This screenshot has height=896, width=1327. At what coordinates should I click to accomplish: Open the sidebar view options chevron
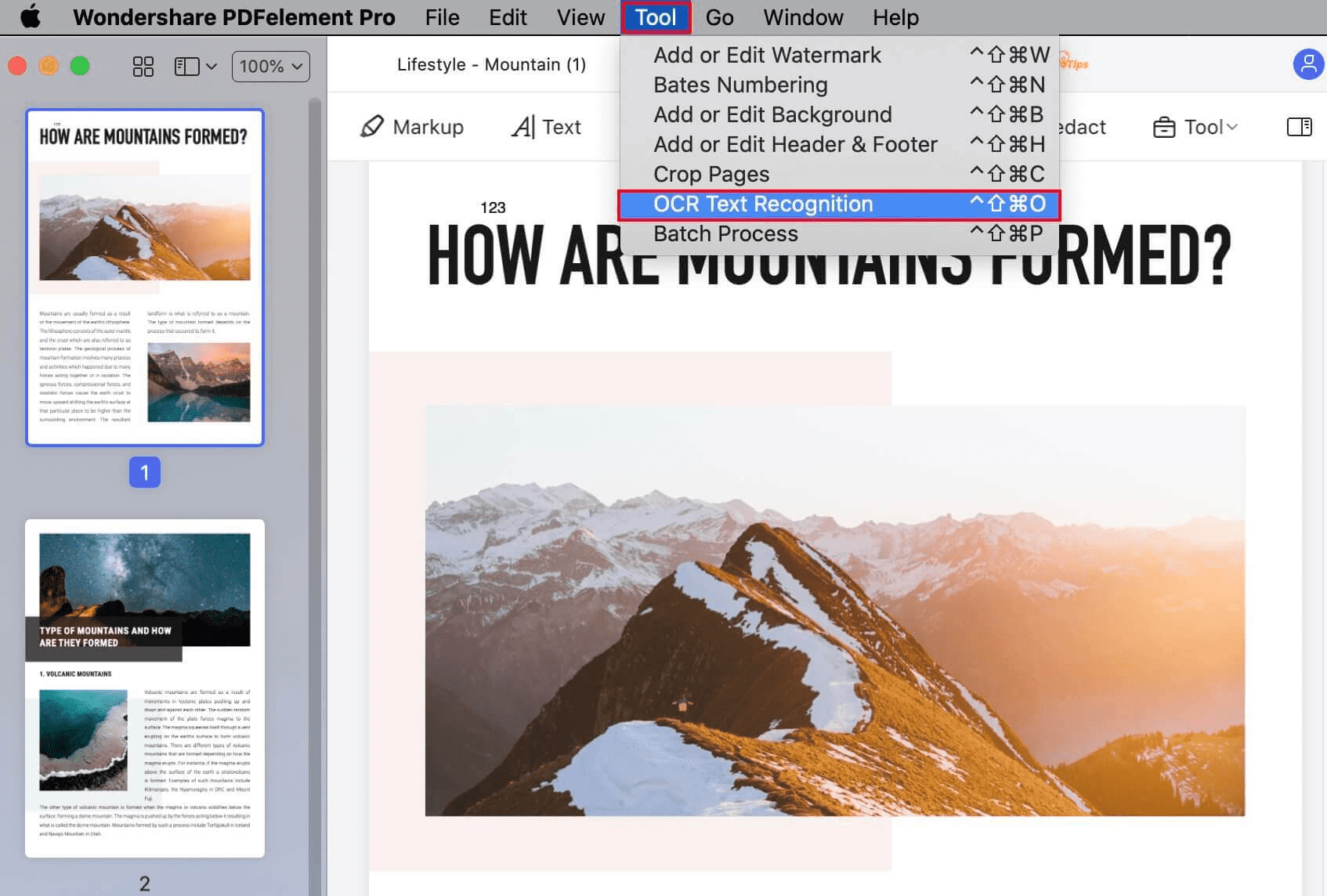pos(210,66)
